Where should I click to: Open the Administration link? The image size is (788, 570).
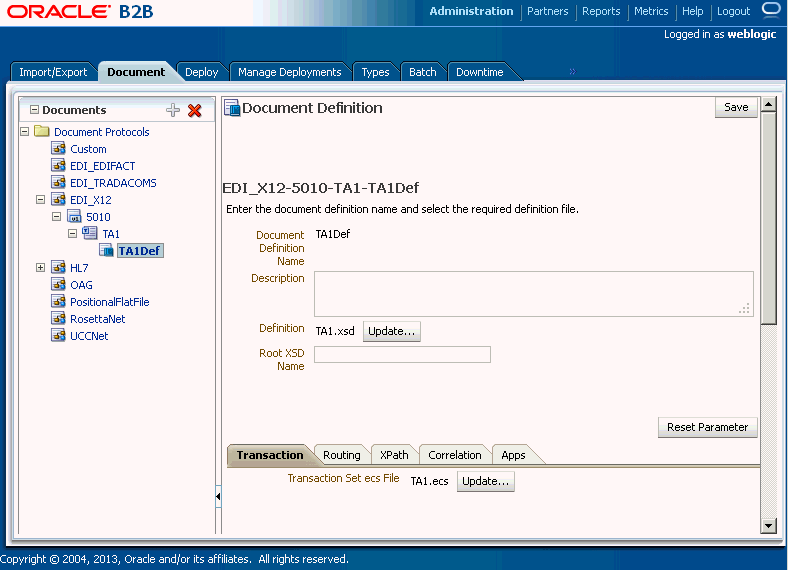coord(471,11)
